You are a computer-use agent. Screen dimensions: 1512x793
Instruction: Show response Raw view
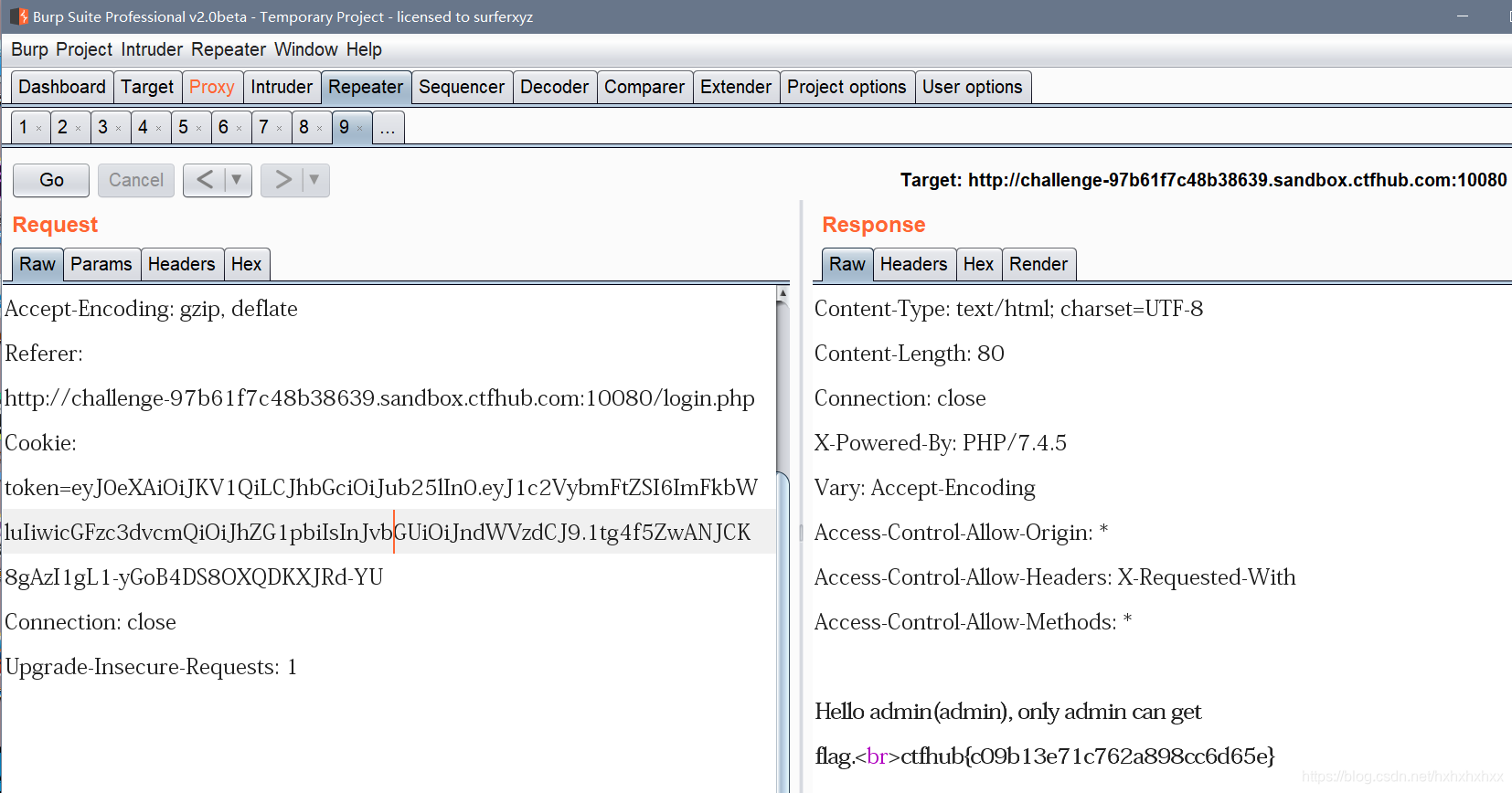[x=847, y=264]
